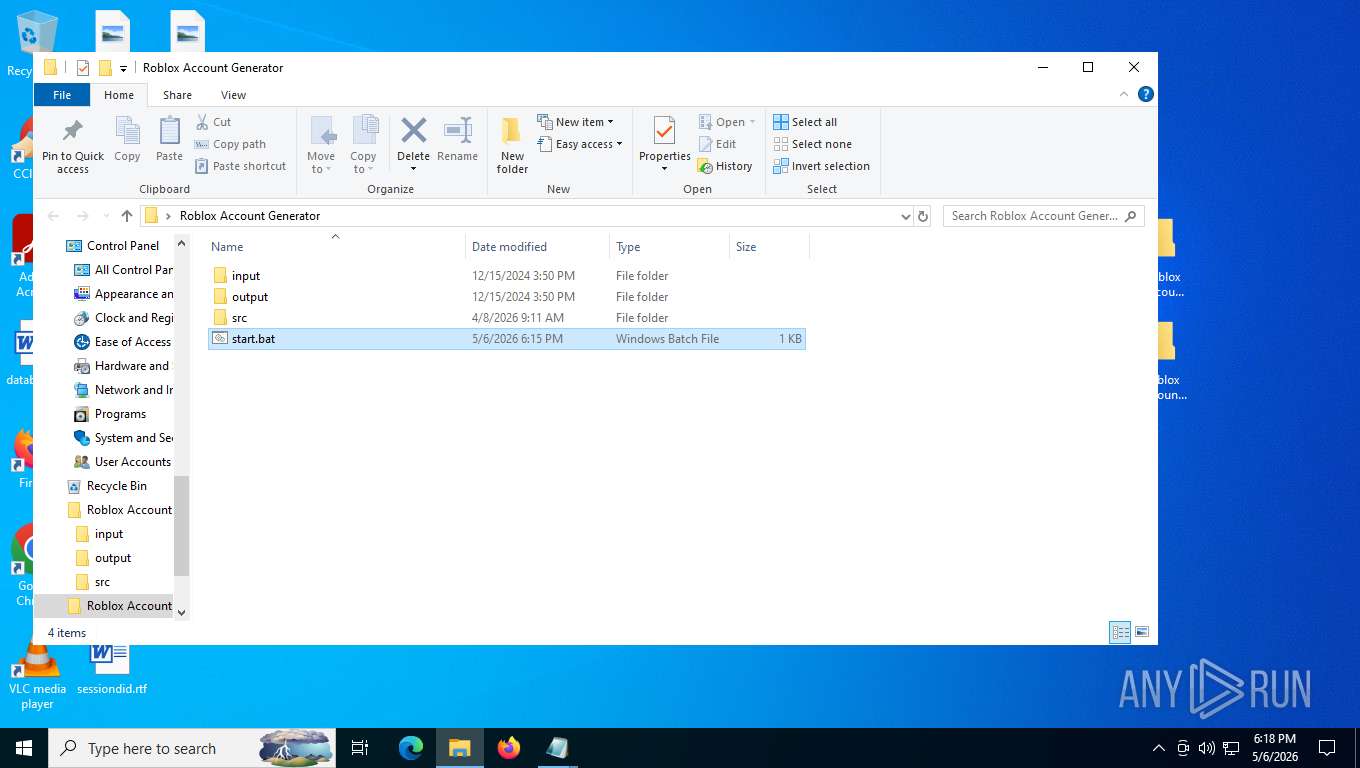Open Properties of start.bat
Viewport: 1360px width, 768px height.
pyautogui.click(x=665, y=146)
